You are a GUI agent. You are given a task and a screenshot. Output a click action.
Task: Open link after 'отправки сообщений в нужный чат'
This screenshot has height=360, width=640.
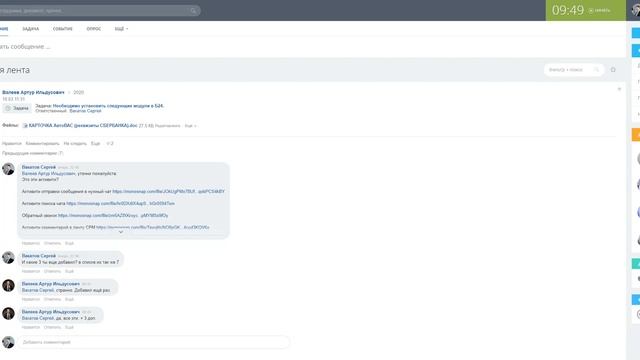(x=169, y=191)
